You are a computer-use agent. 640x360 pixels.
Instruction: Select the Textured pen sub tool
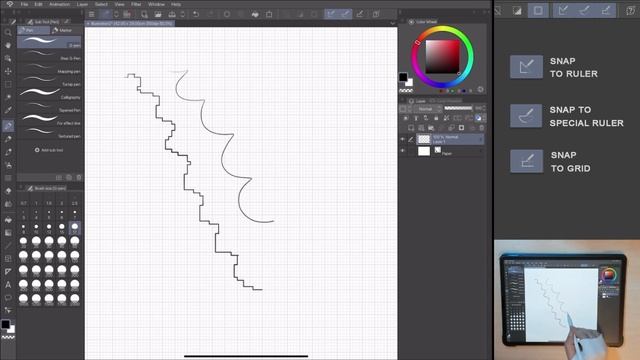pos(49,132)
